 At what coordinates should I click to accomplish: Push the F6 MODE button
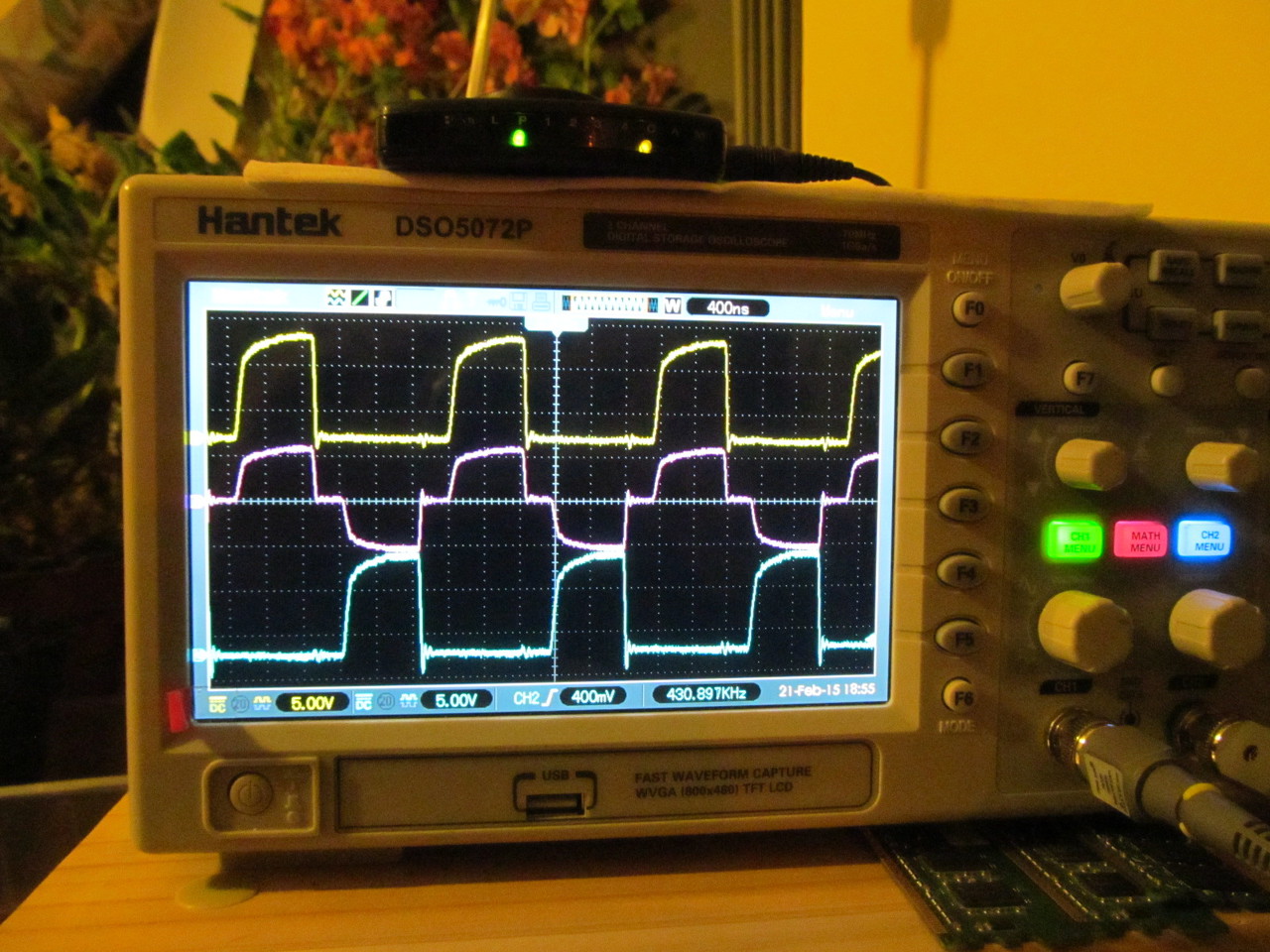(x=958, y=696)
